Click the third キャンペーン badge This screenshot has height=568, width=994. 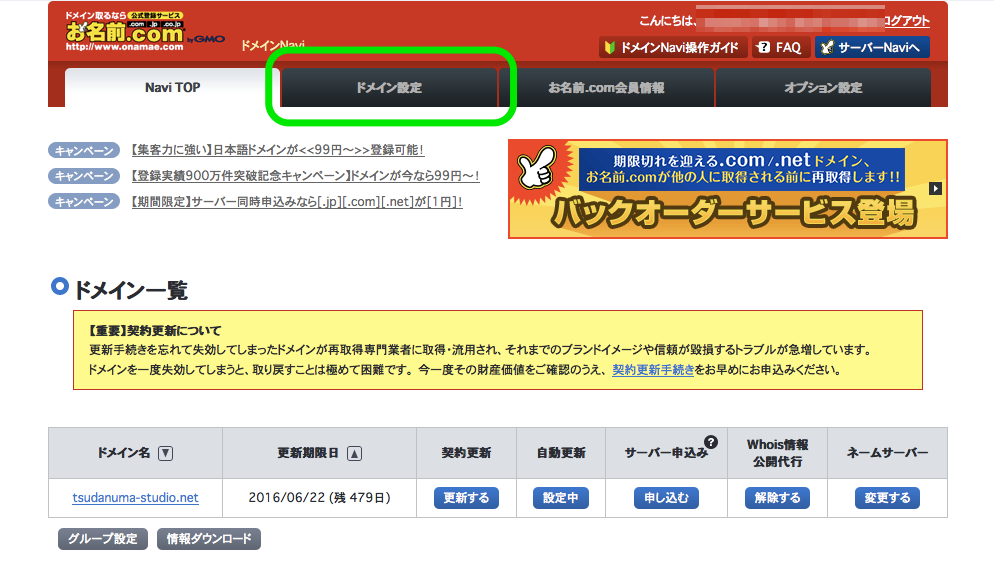click(84, 202)
